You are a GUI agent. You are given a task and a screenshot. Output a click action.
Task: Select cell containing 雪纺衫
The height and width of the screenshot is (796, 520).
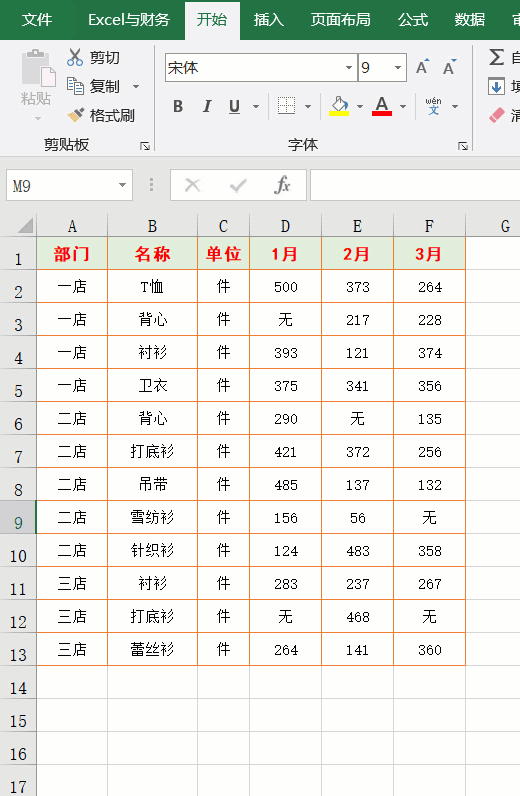coord(152,517)
